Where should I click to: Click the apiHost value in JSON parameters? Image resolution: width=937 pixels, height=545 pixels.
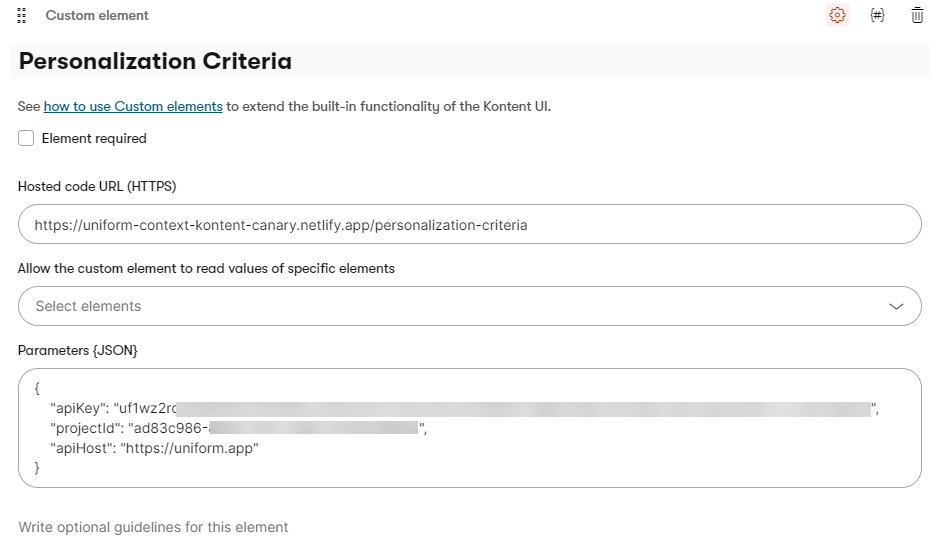click(190, 448)
